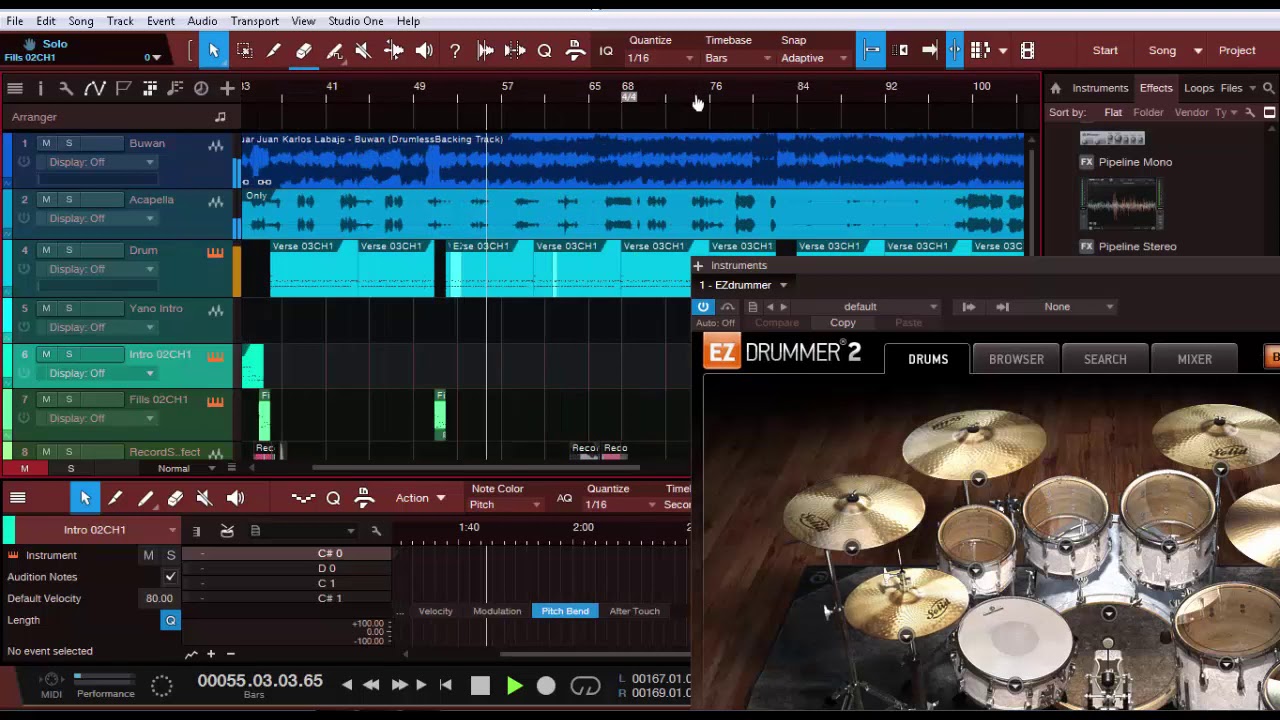Click the tempo clock icon above tracks

click(201, 89)
